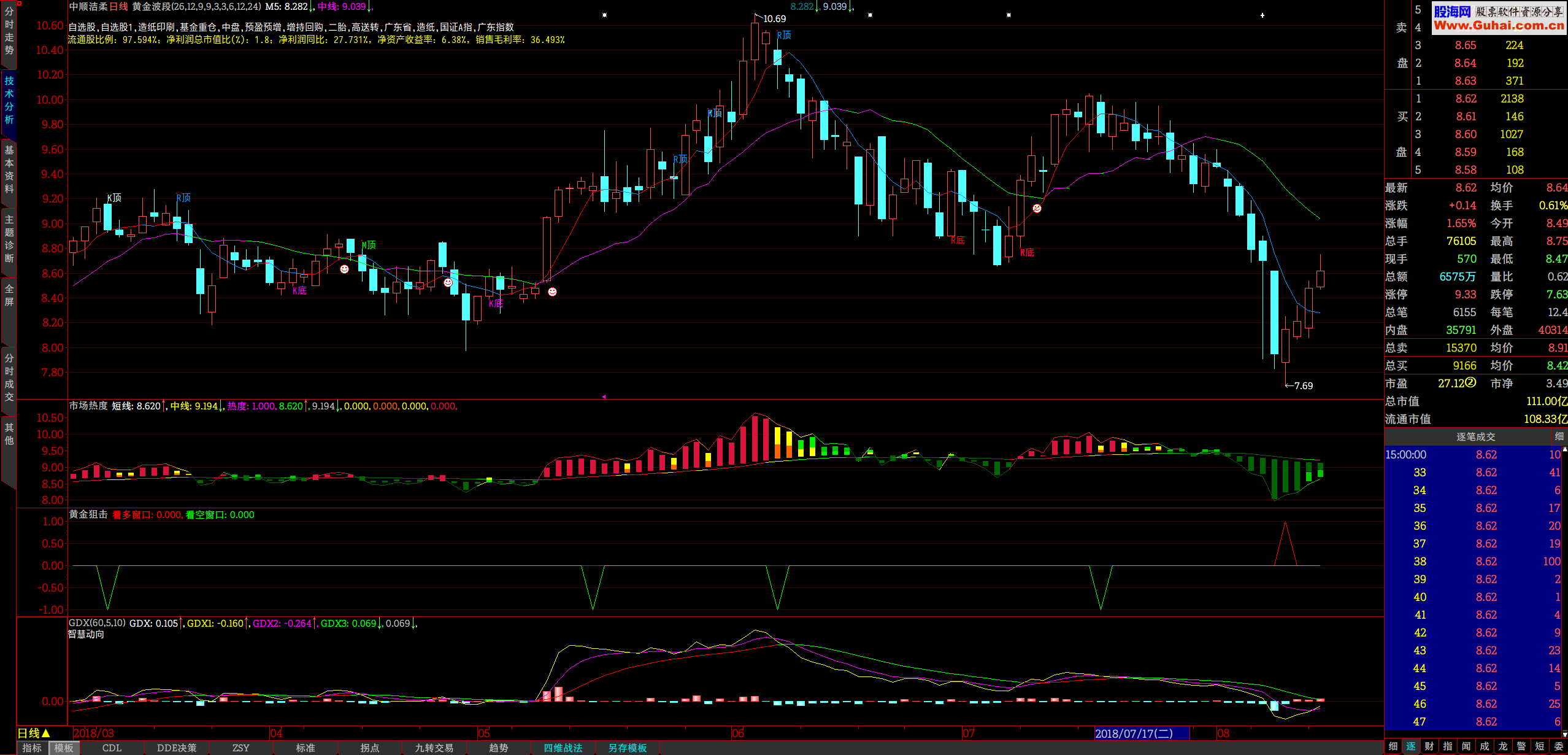Click the 龙 panel icon
Screen dimensions: 1568x755
point(1503,746)
